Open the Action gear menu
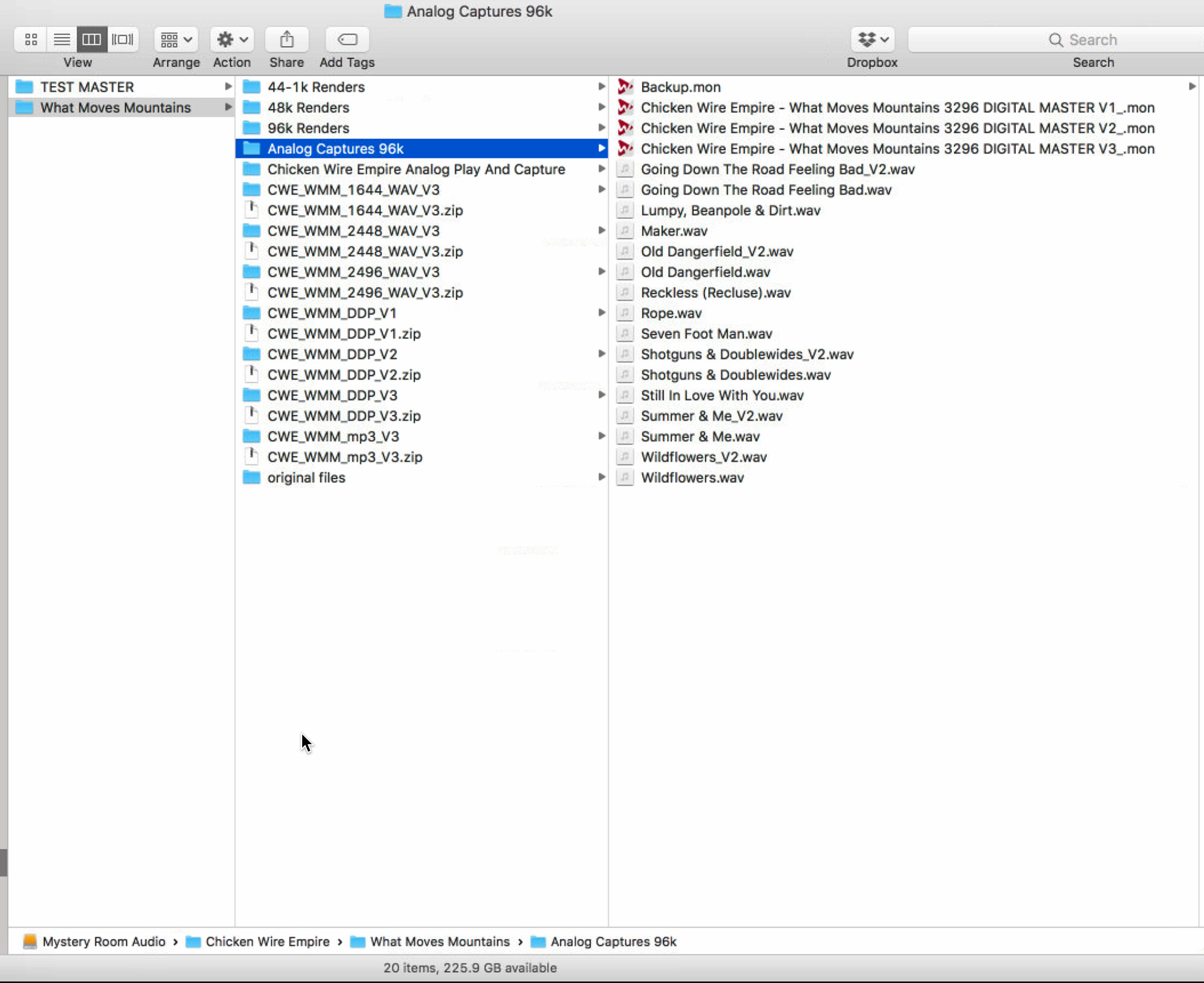 click(232, 40)
